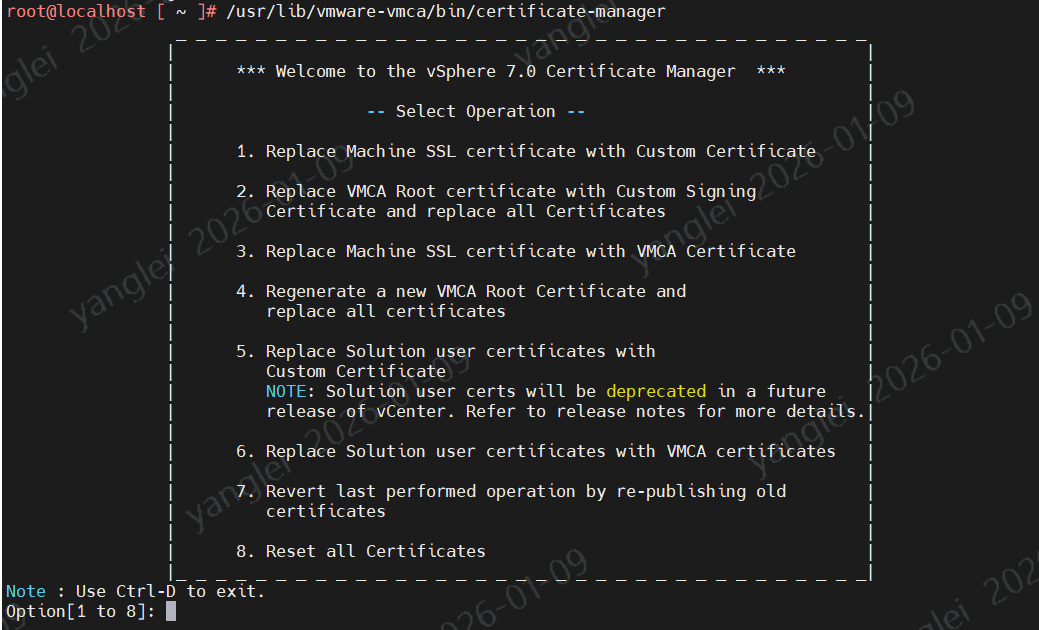Click option 6 Replace Solution user with VMCA certificates
This screenshot has height=630, width=1039.
coord(535,451)
